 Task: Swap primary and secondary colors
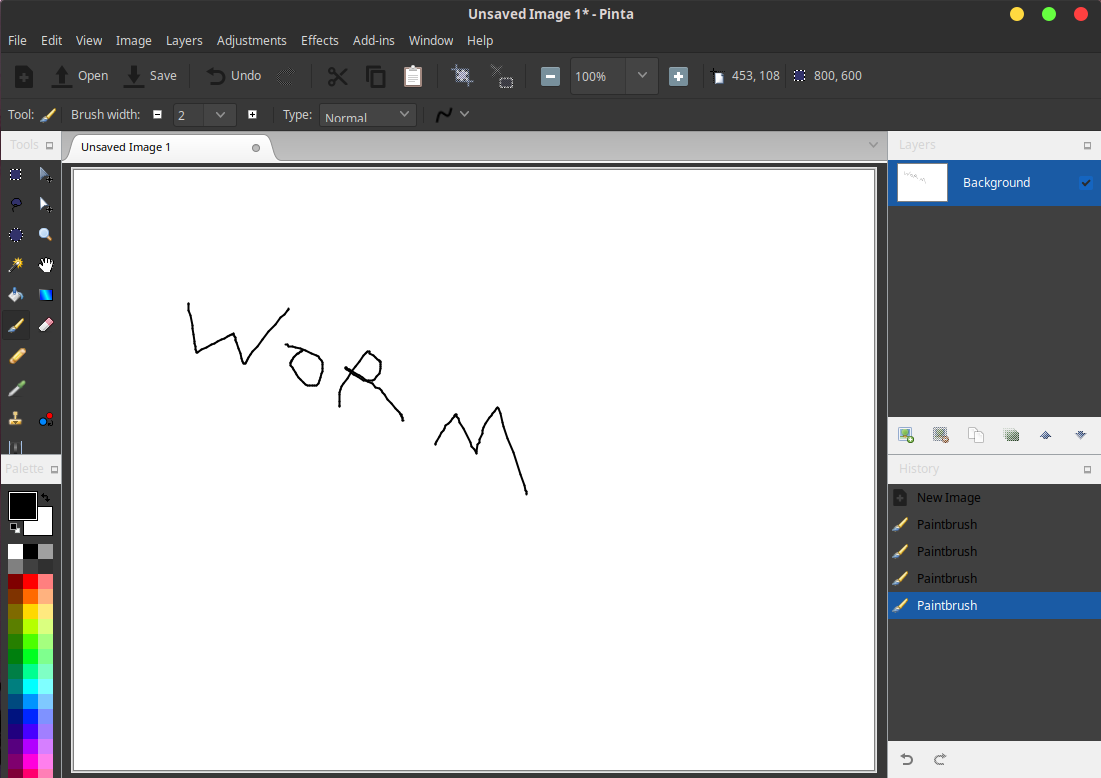tap(46, 497)
